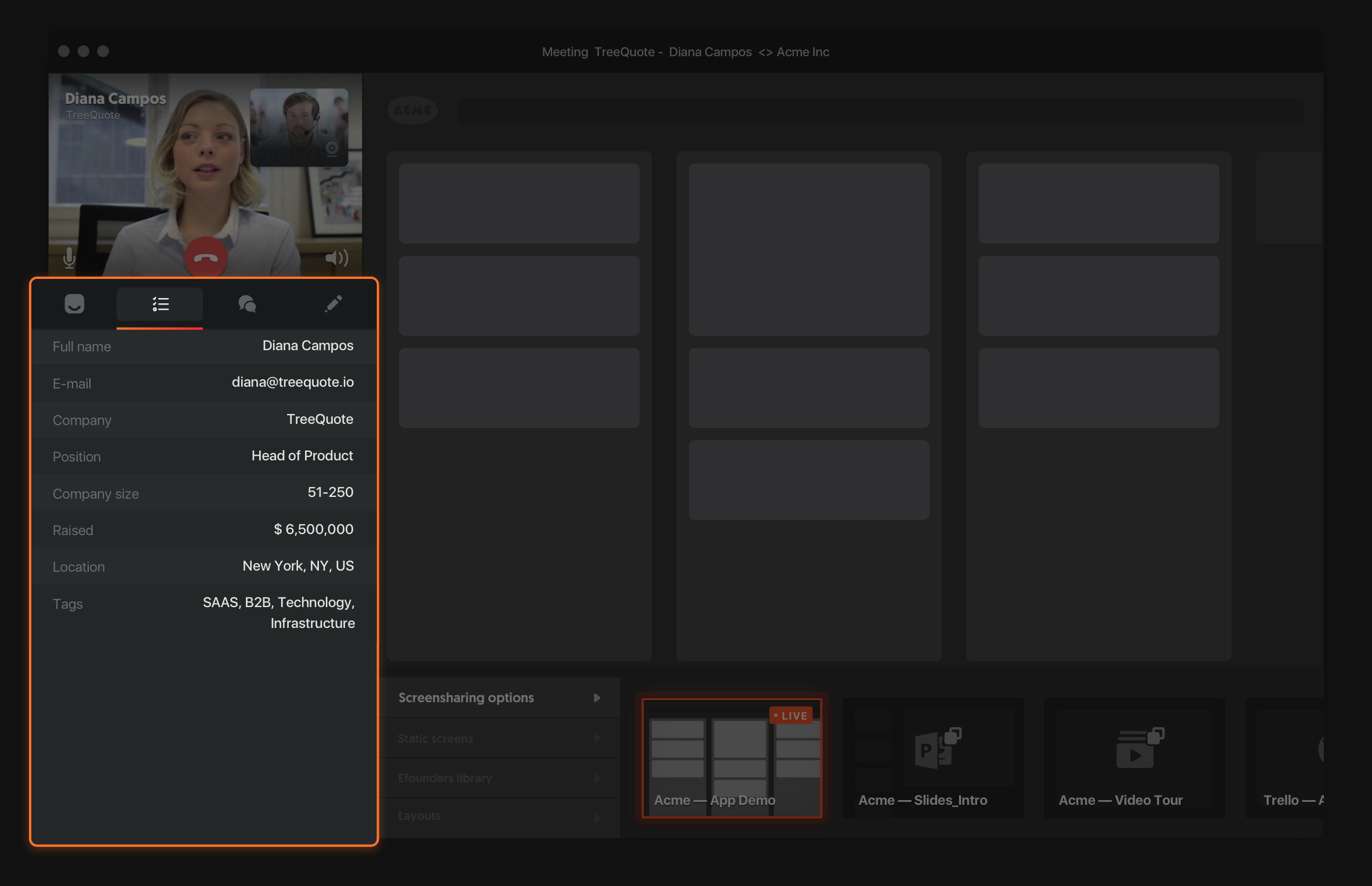
Task: Toggle the speaker volume icon
Action: coord(336,258)
